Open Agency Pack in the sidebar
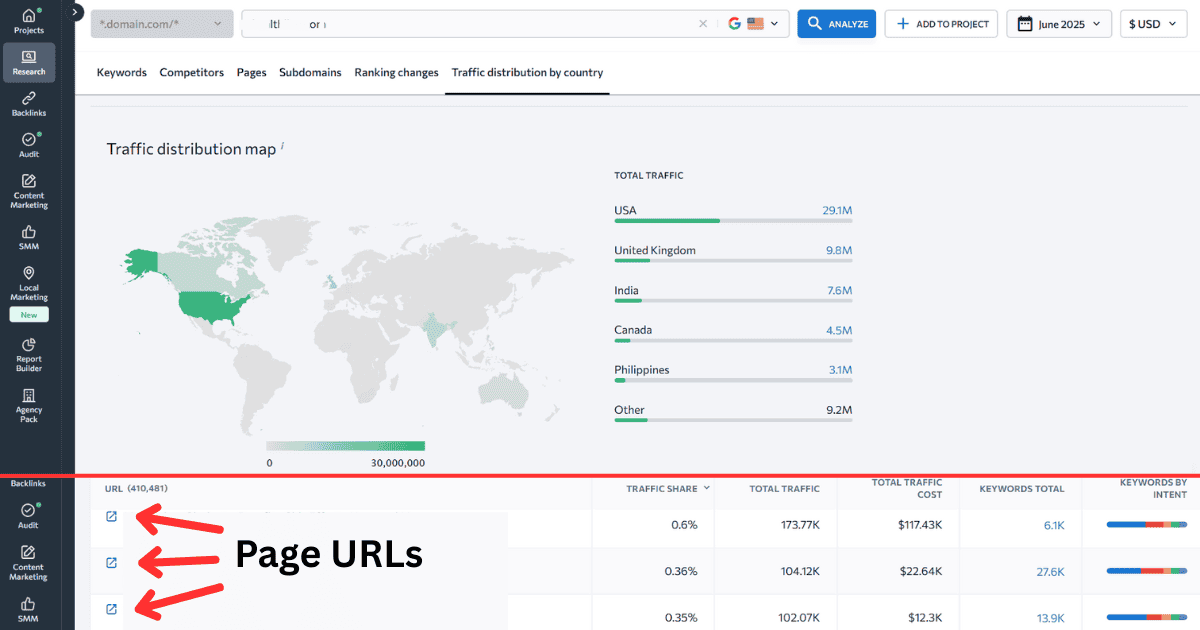This screenshot has width=1200, height=630. 29,406
